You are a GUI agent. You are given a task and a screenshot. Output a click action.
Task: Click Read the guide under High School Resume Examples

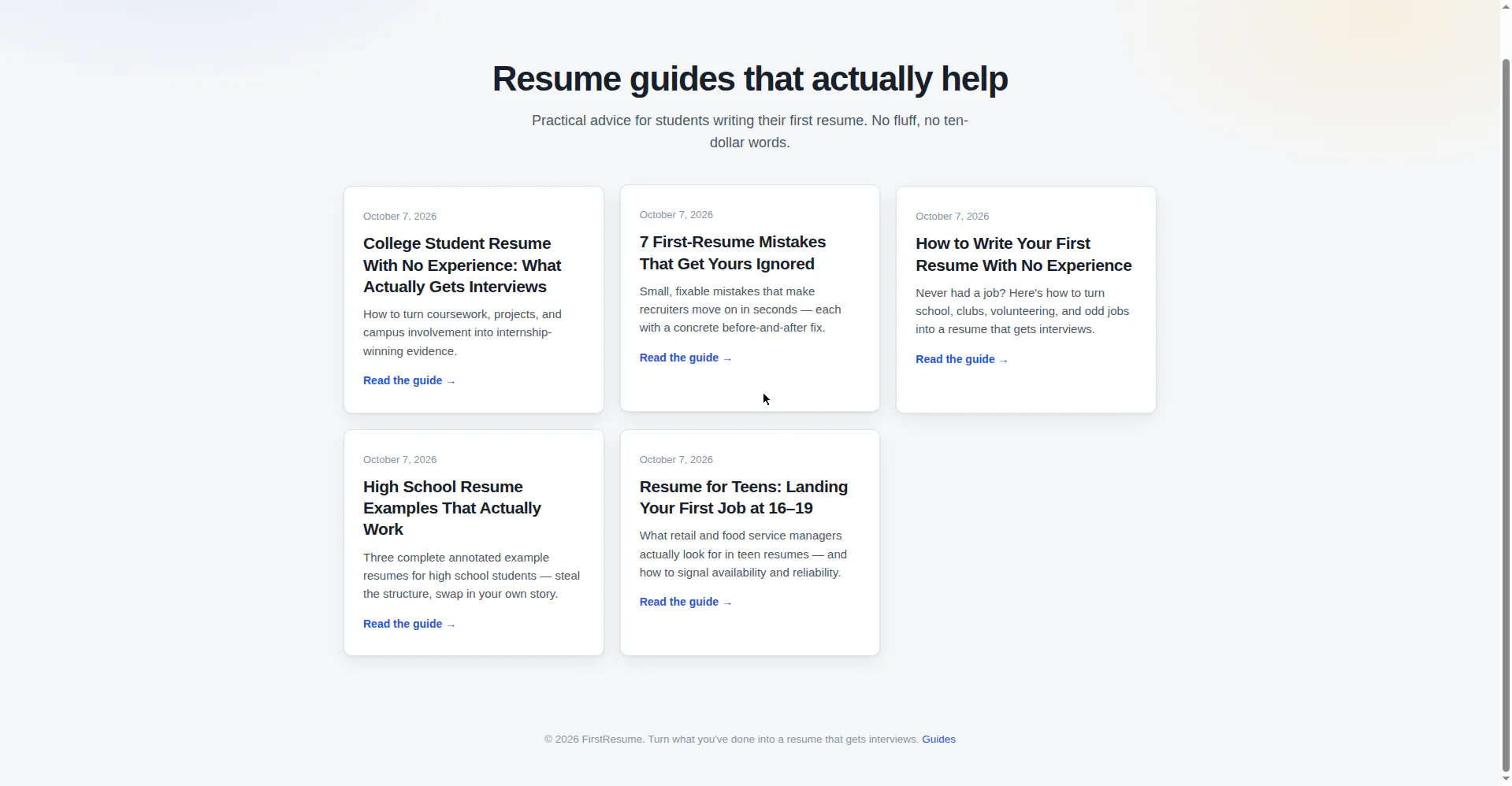pyautogui.click(x=409, y=624)
